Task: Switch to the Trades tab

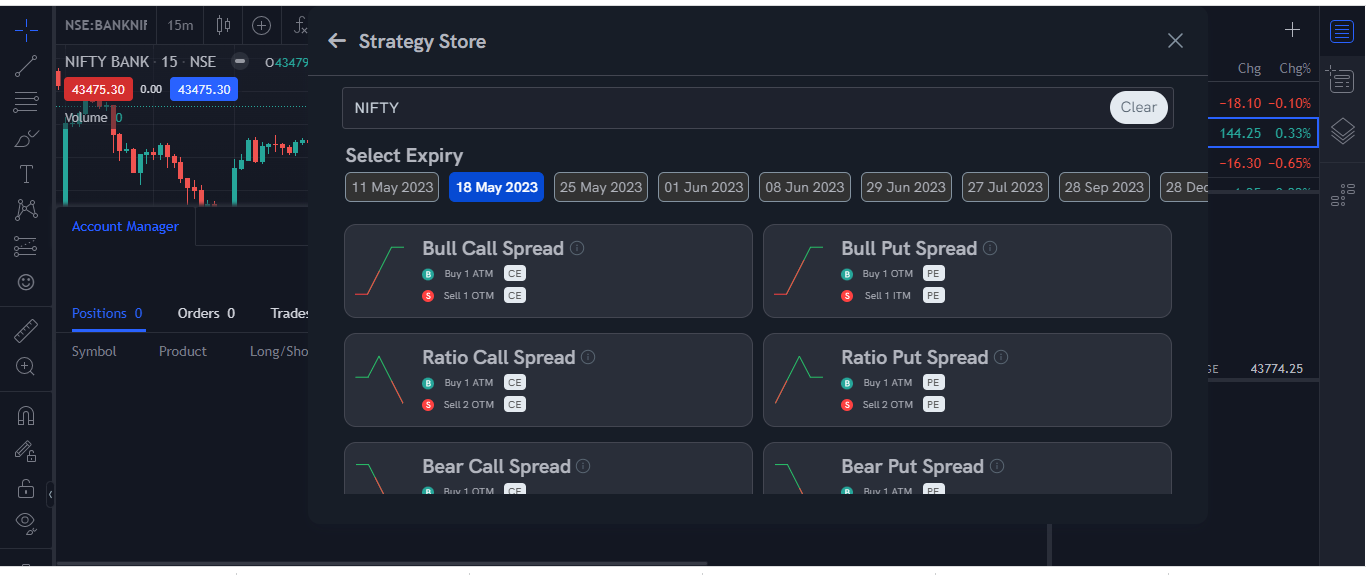Action: pyautogui.click(x=290, y=313)
